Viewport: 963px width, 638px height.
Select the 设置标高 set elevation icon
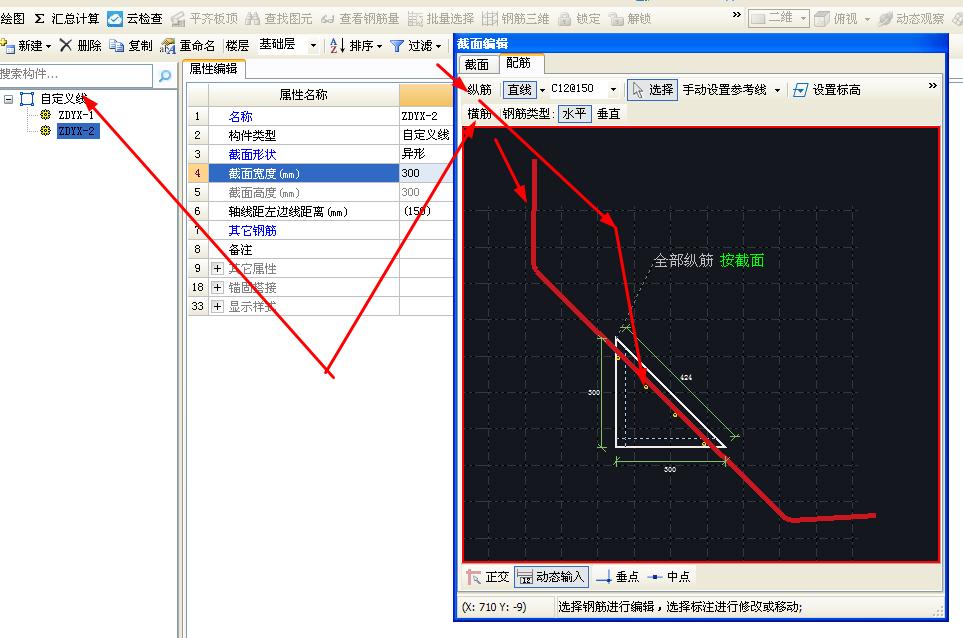coord(827,88)
